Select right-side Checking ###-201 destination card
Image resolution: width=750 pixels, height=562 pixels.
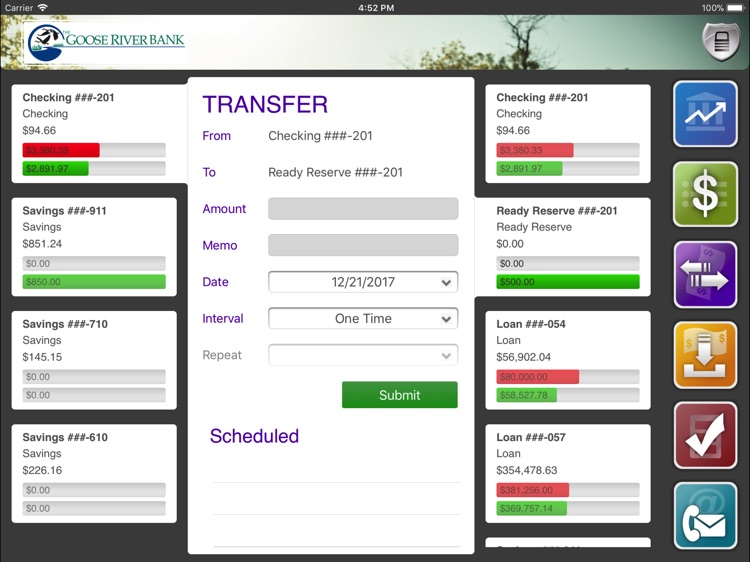point(568,134)
